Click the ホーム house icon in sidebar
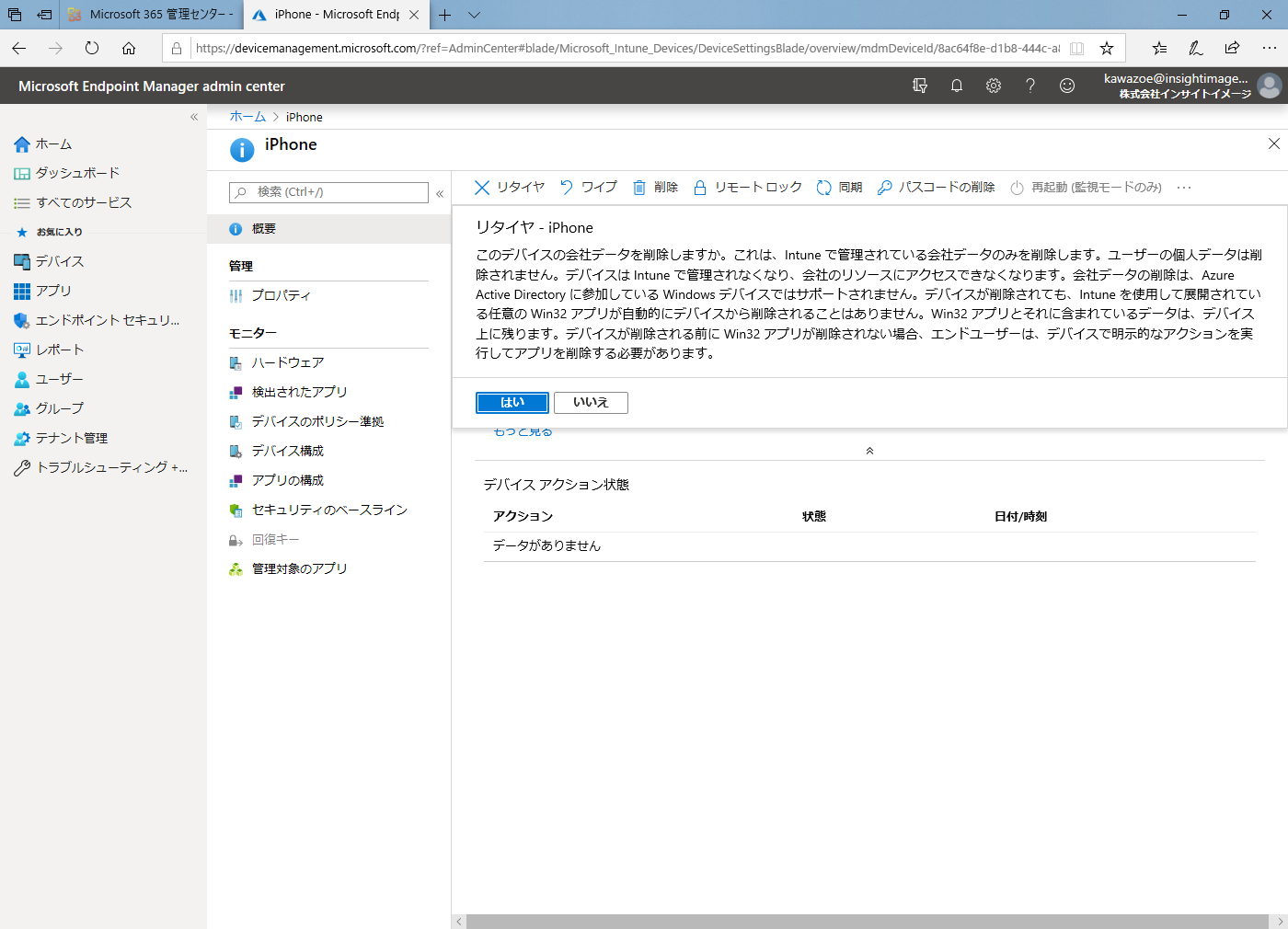The width and height of the screenshot is (1288, 929). pos(22,144)
